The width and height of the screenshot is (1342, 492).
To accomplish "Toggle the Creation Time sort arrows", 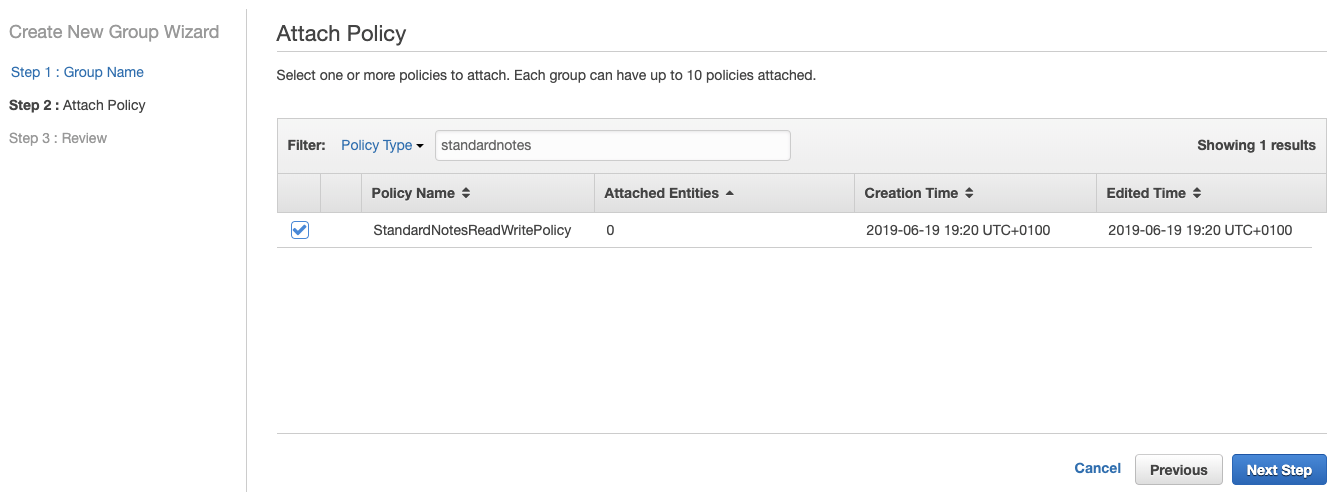I will click(x=969, y=193).
